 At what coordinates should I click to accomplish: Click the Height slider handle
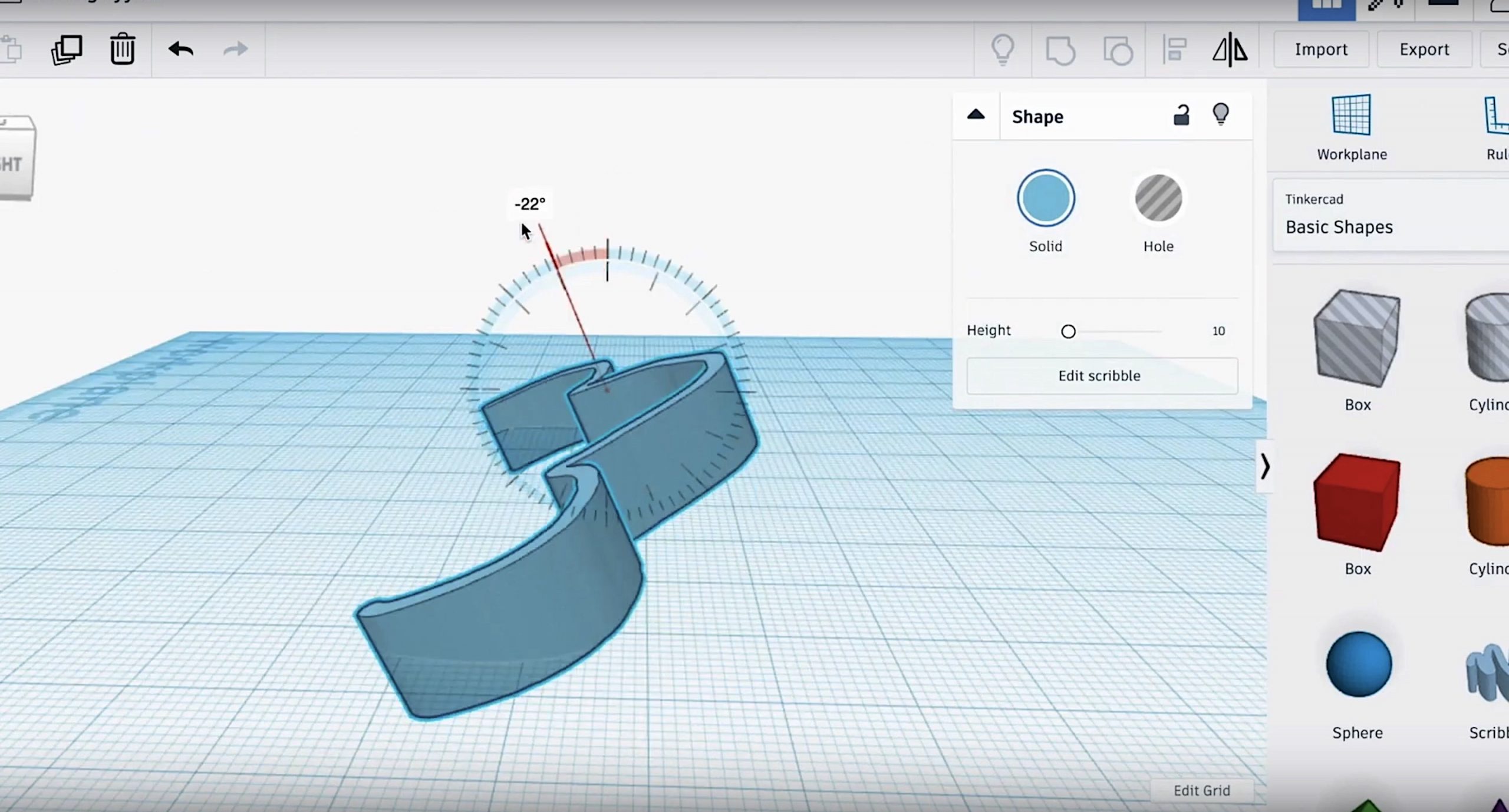[x=1068, y=332]
